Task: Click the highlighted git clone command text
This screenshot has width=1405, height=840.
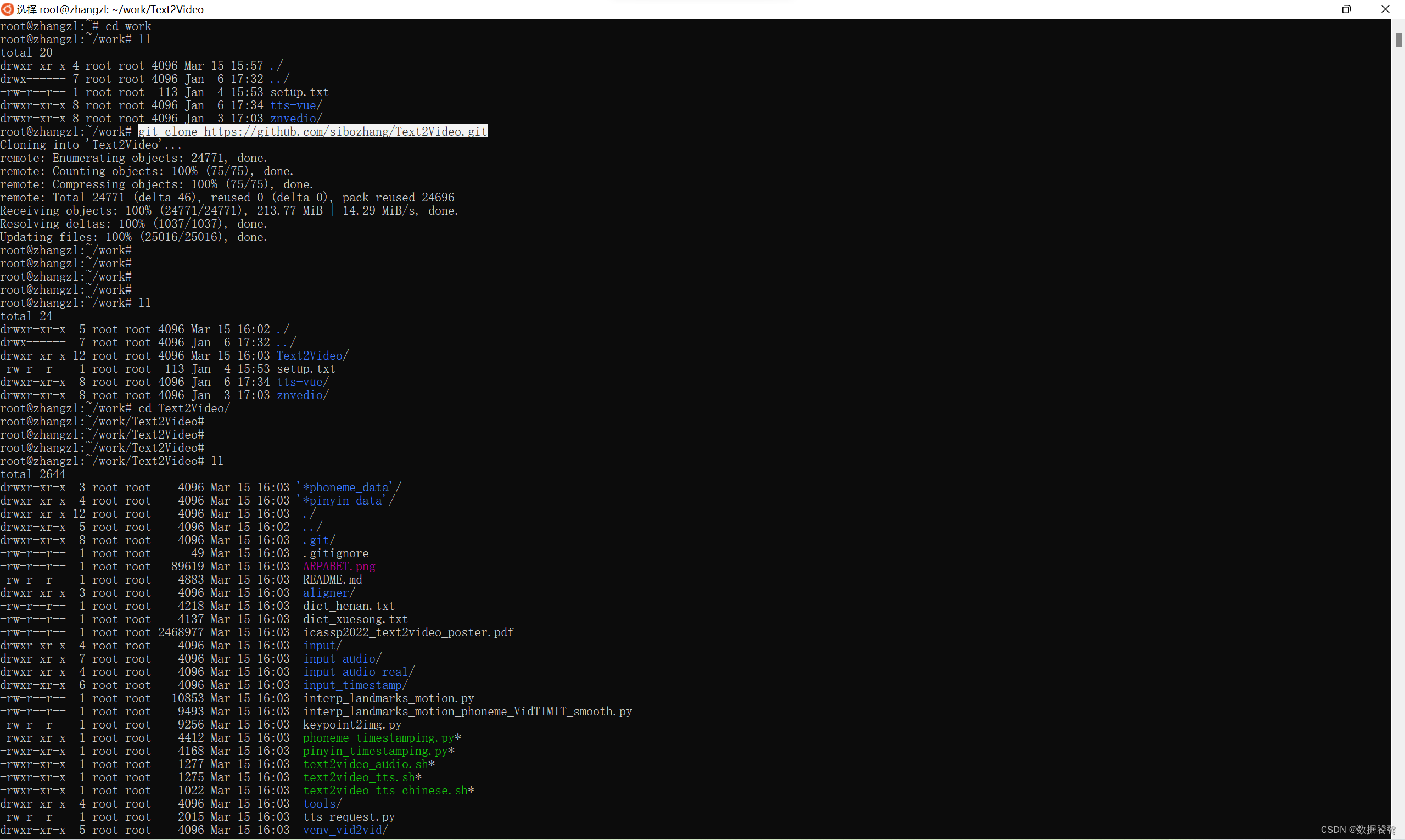Action: click(x=312, y=131)
